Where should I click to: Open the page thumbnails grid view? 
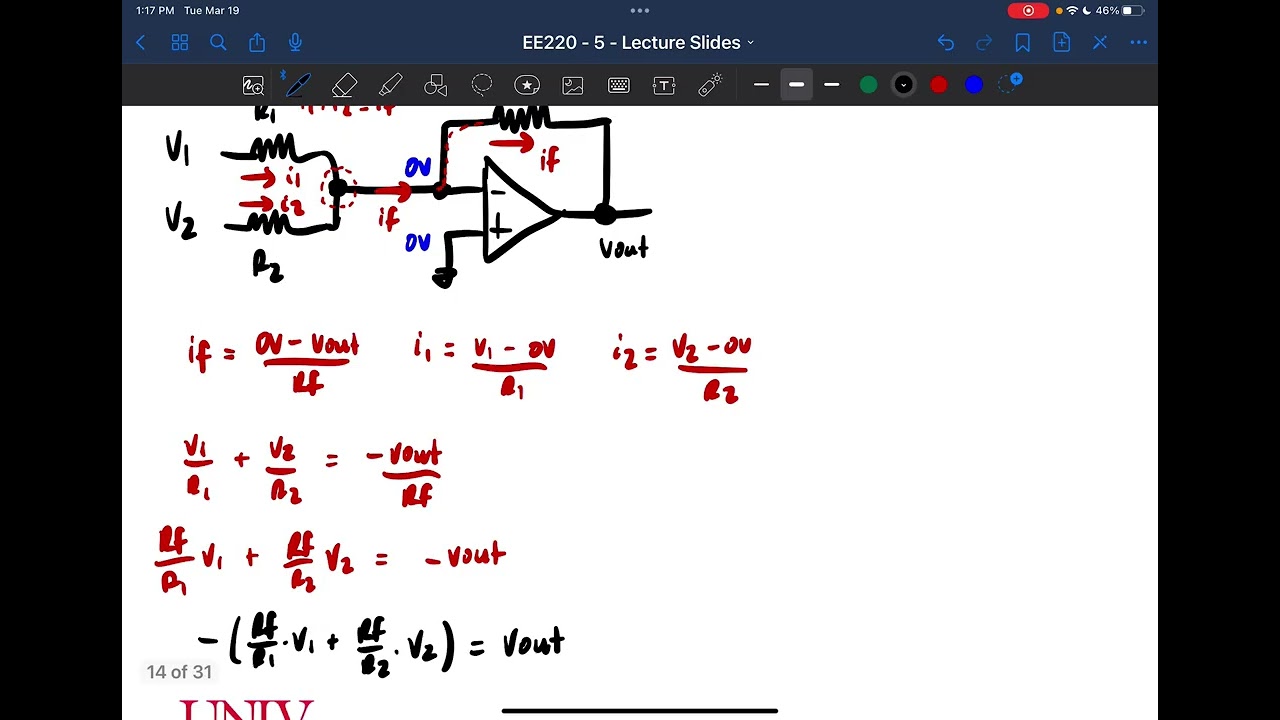(180, 42)
